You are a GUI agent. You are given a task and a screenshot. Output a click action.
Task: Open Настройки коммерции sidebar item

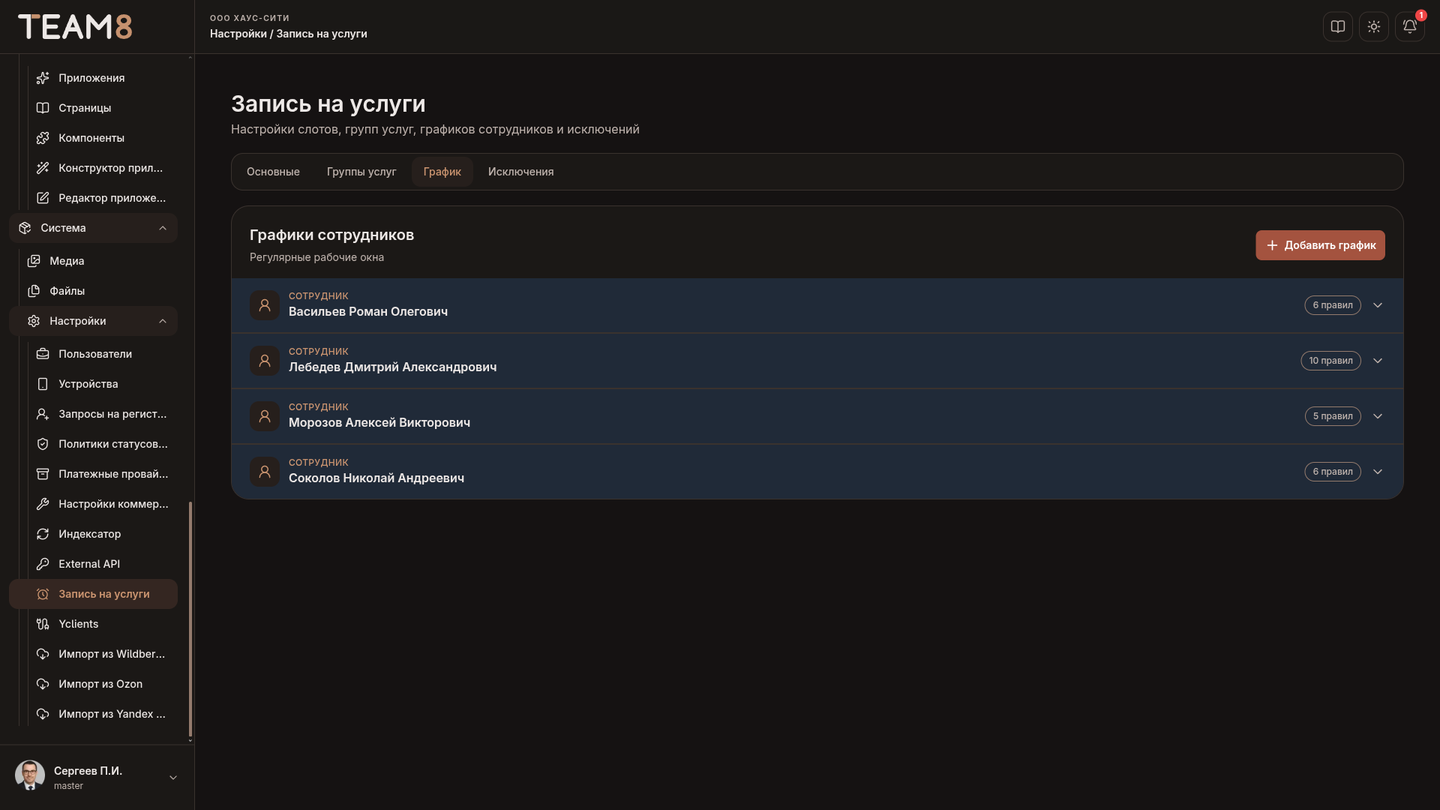[103, 504]
